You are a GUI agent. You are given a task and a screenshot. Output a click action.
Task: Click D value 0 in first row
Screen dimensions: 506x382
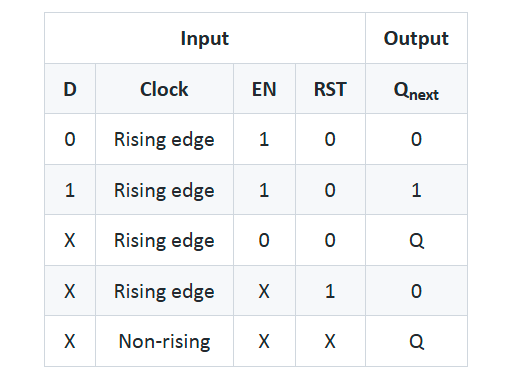pyautogui.click(x=70, y=139)
